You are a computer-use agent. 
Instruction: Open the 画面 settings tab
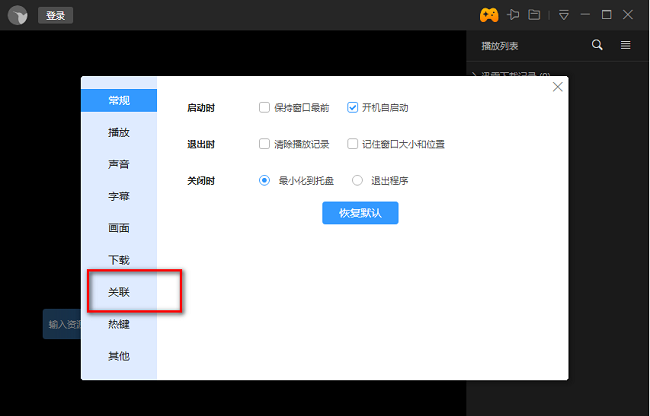pyautogui.click(x=119, y=228)
